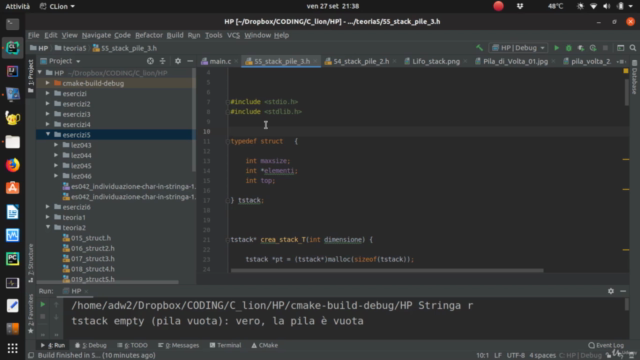Viewport: 640px width, 360px height.
Task: Toggle the CMake tool window
Action: point(264,345)
